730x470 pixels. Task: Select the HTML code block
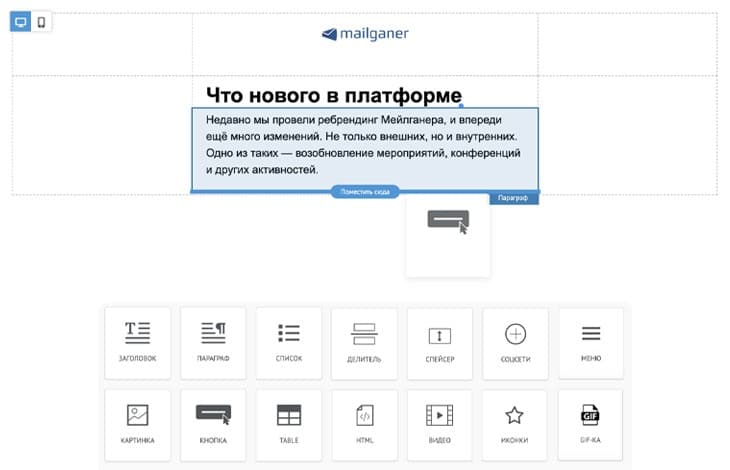[364, 424]
